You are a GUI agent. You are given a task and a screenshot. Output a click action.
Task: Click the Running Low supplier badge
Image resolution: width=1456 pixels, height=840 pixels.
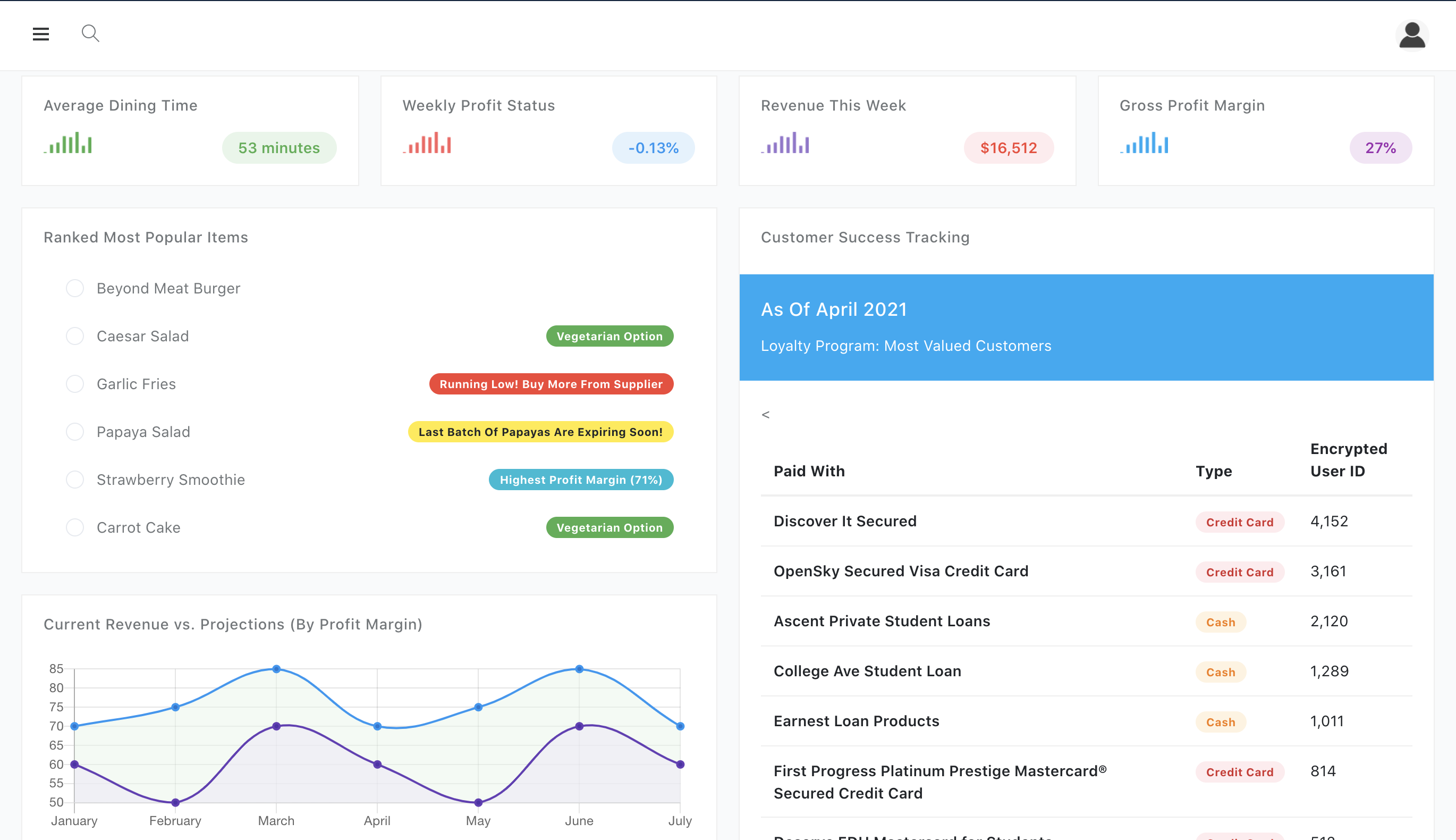551,384
